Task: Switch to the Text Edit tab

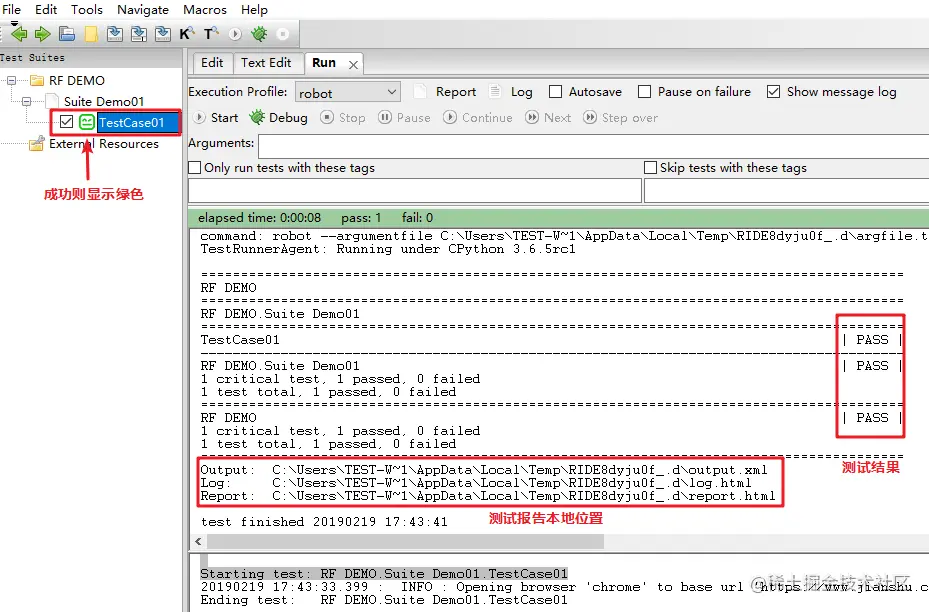Action: [x=266, y=62]
